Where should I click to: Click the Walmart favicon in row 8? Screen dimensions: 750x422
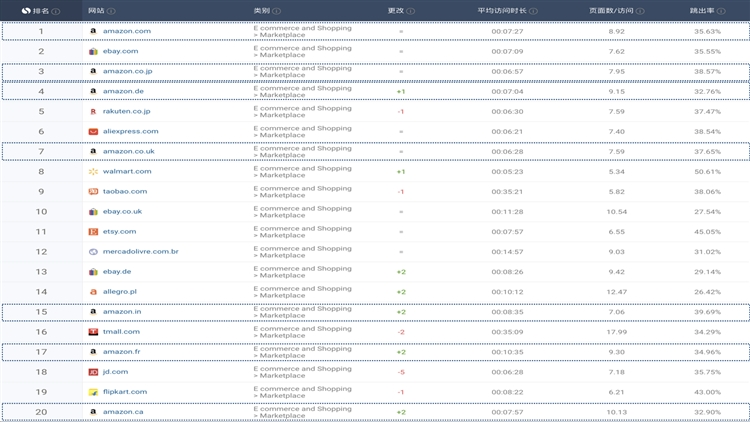click(93, 171)
